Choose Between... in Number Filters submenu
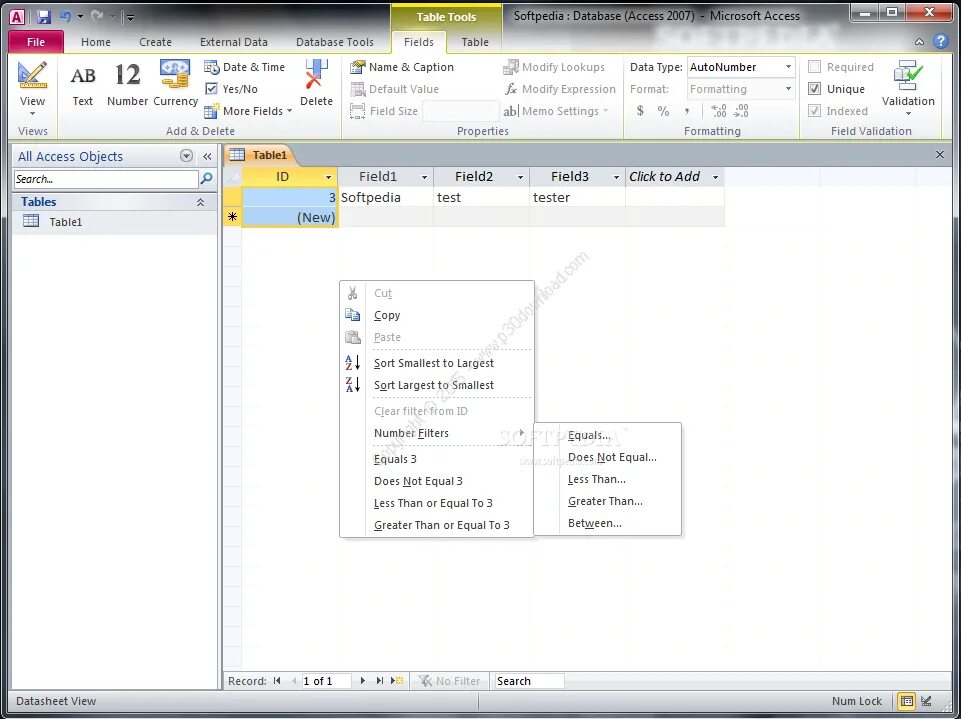Viewport: 961px width, 719px height. pos(594,523)
